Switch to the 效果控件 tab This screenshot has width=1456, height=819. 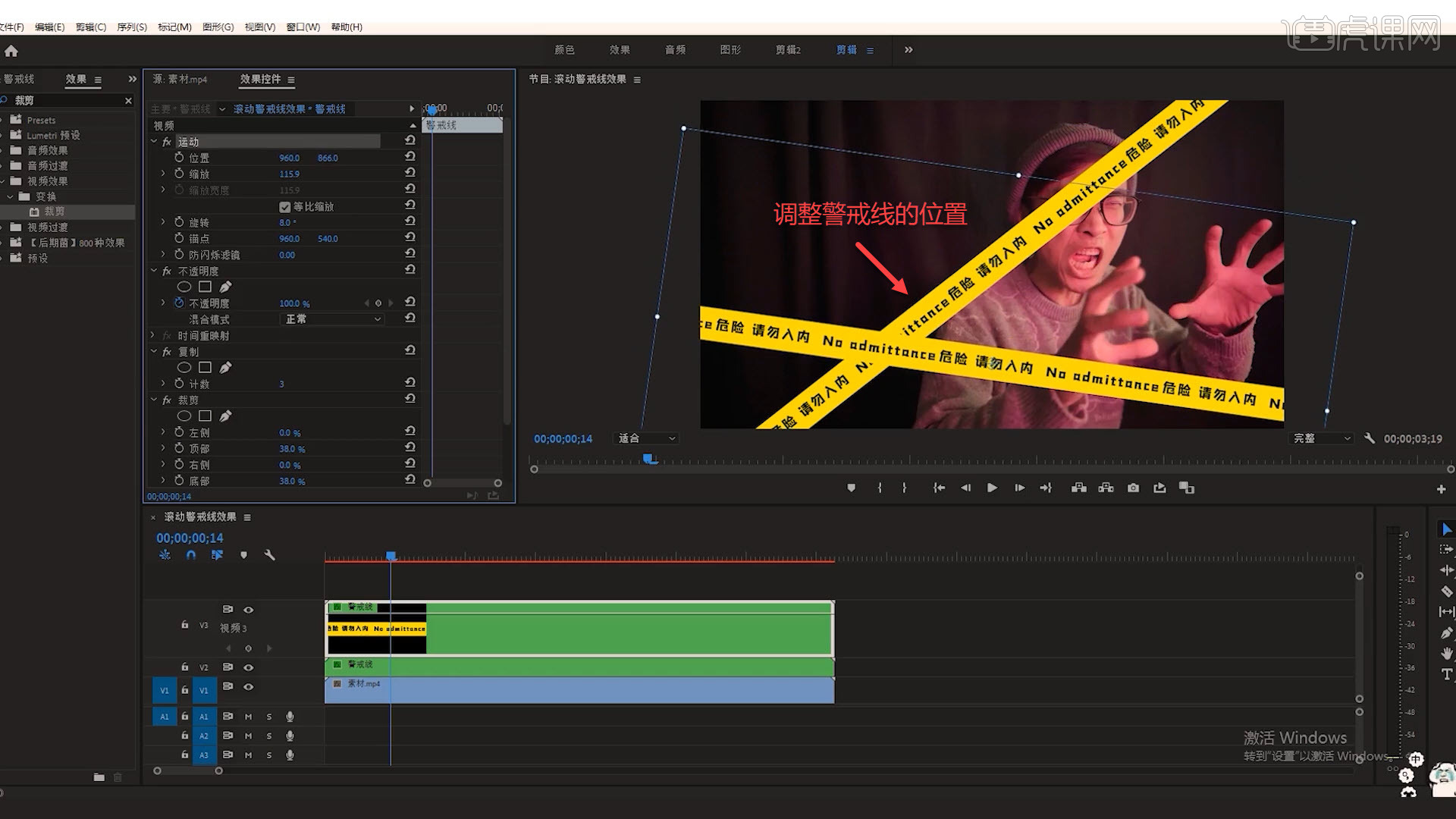click(260, 79)
